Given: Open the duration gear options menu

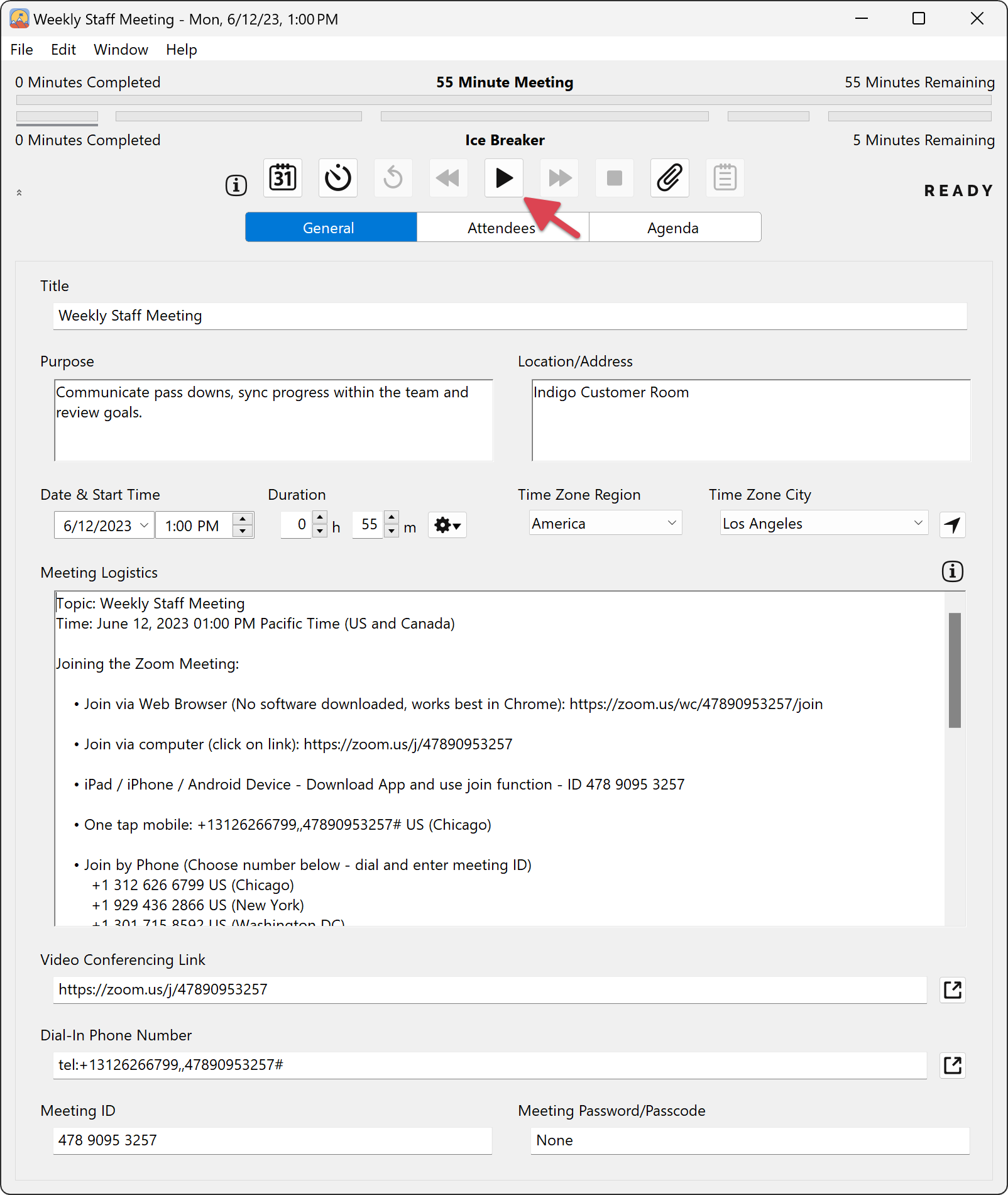Looking at the screenshot, I should click(x=447, y=525).
